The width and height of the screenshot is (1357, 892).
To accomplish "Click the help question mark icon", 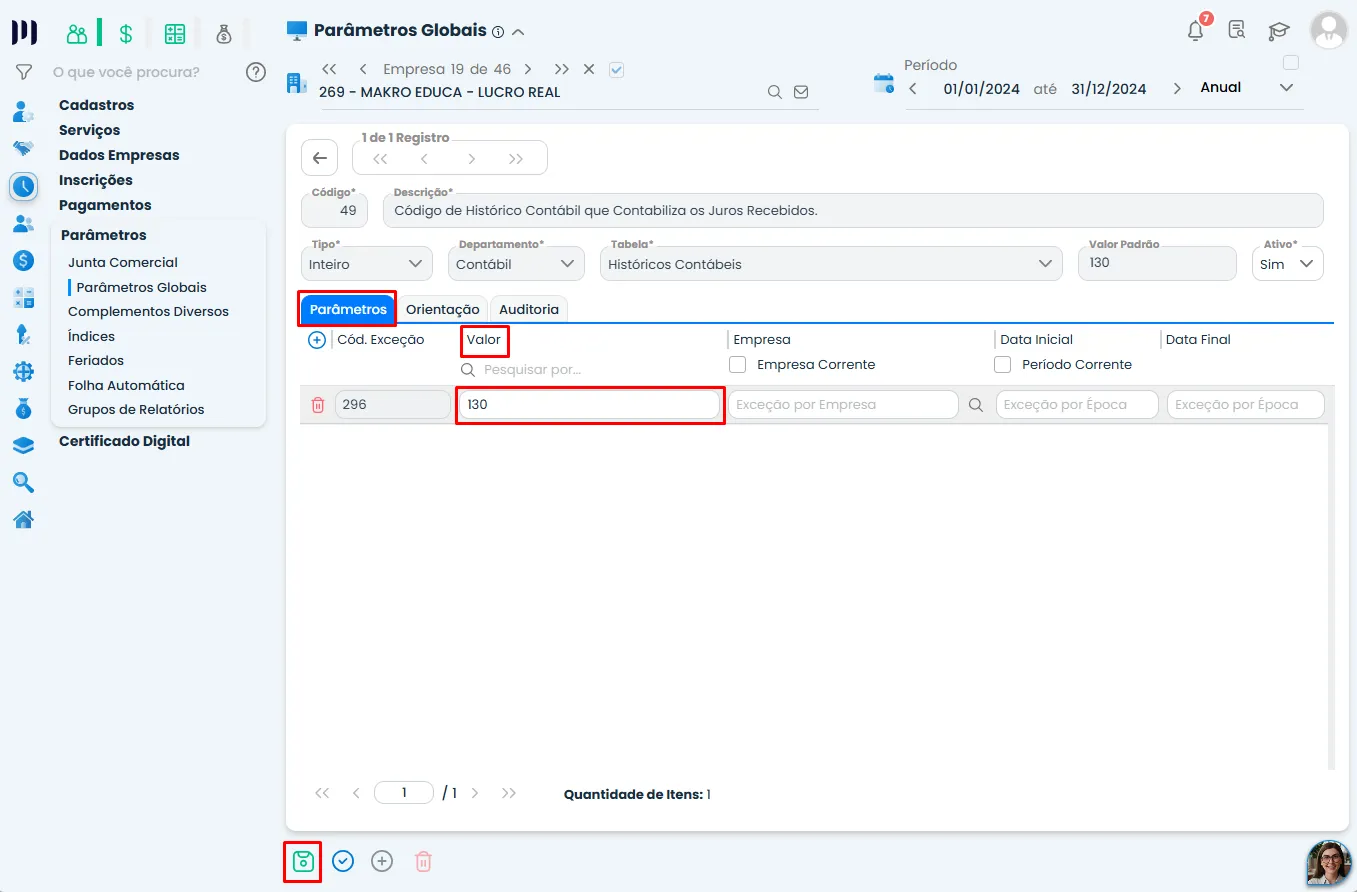I will [x=256, y=72].
